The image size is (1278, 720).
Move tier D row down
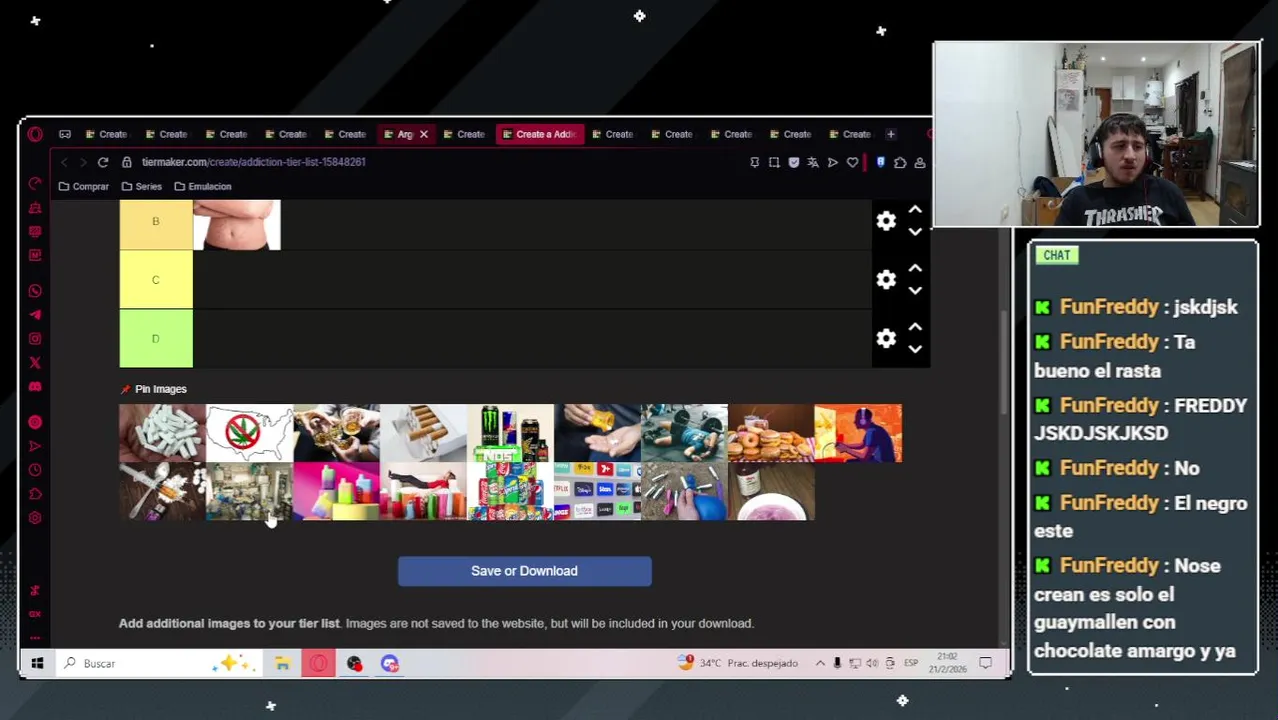915,349
